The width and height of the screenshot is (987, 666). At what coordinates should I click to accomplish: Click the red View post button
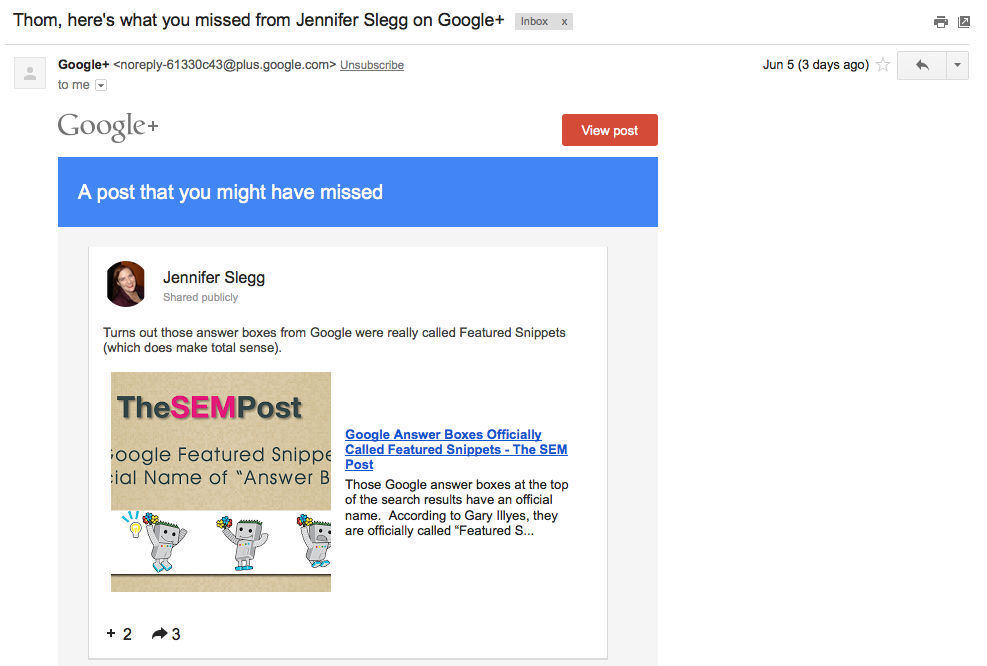pos(610,130)
